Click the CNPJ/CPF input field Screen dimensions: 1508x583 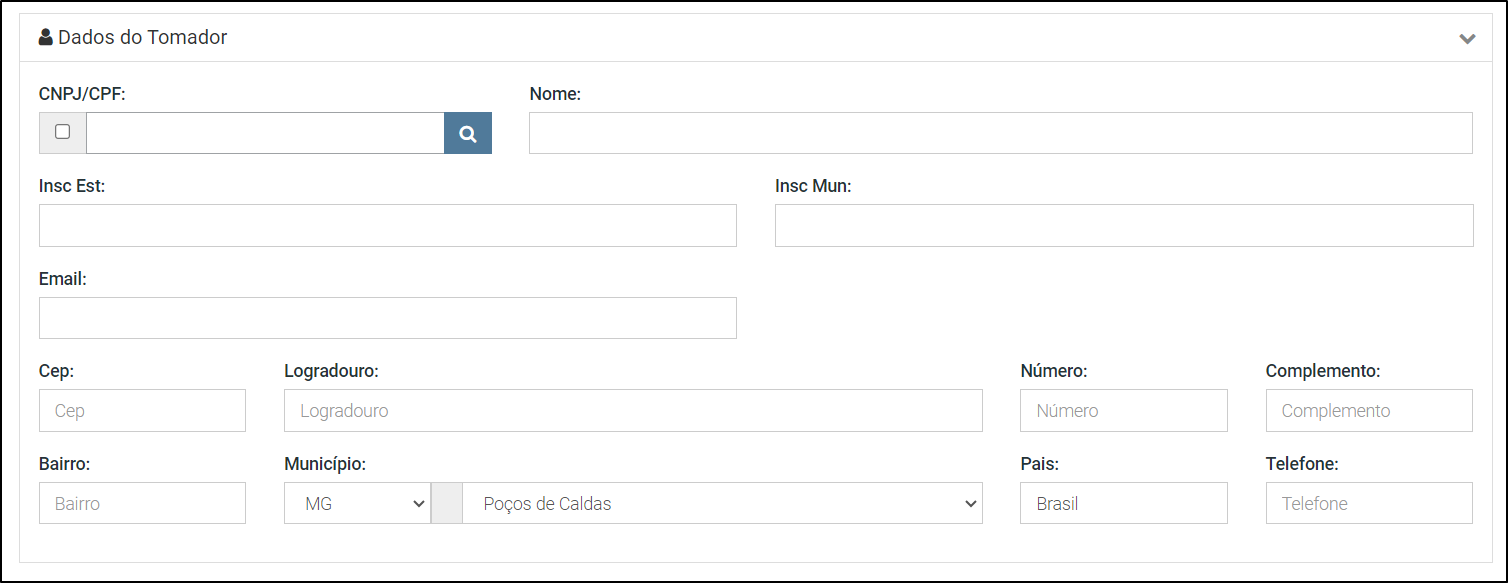(x=265, y=133)
